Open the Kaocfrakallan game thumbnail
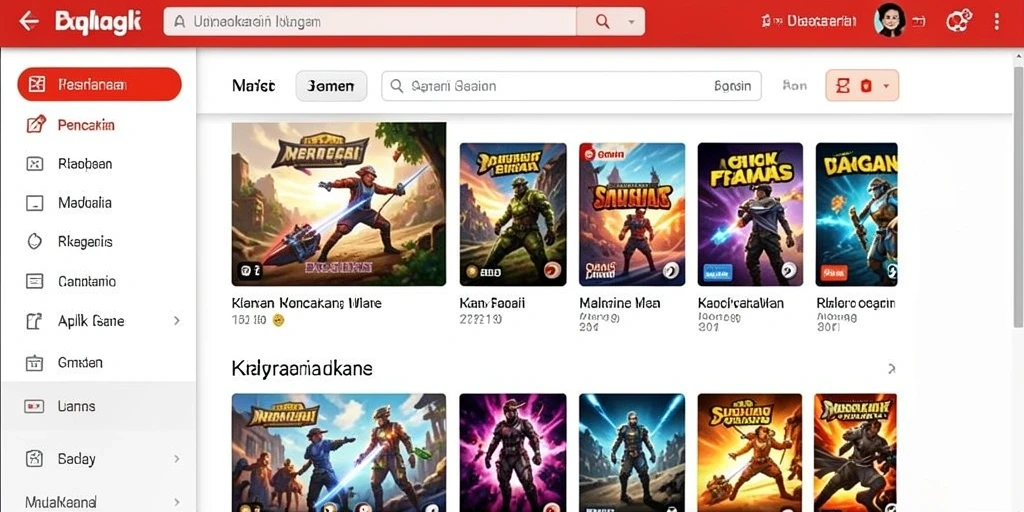 750,214
